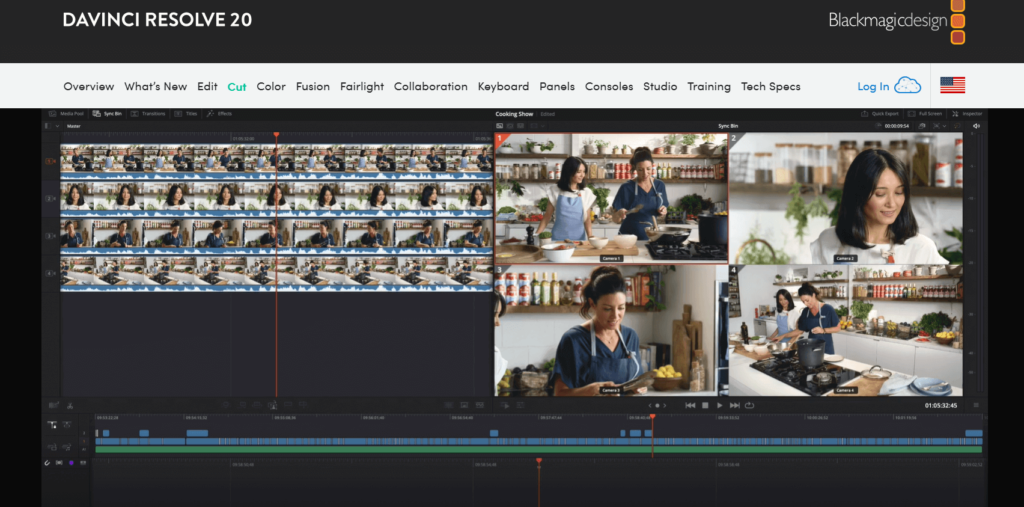Image resolution: width=1024 pixels, height=507 pixels.
Task: Enter Full Screen viewer mode
Action: pos(925,114)
